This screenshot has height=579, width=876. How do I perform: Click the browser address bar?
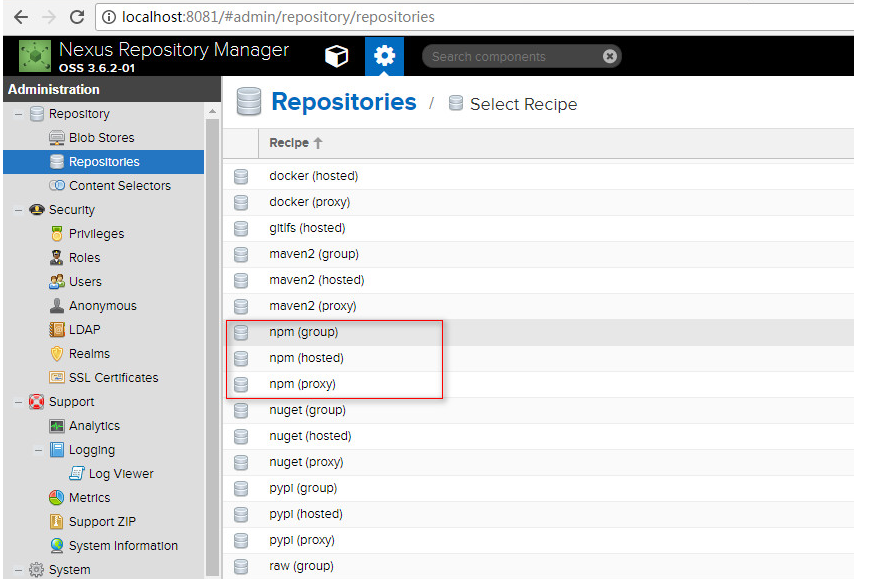(475, 17)
